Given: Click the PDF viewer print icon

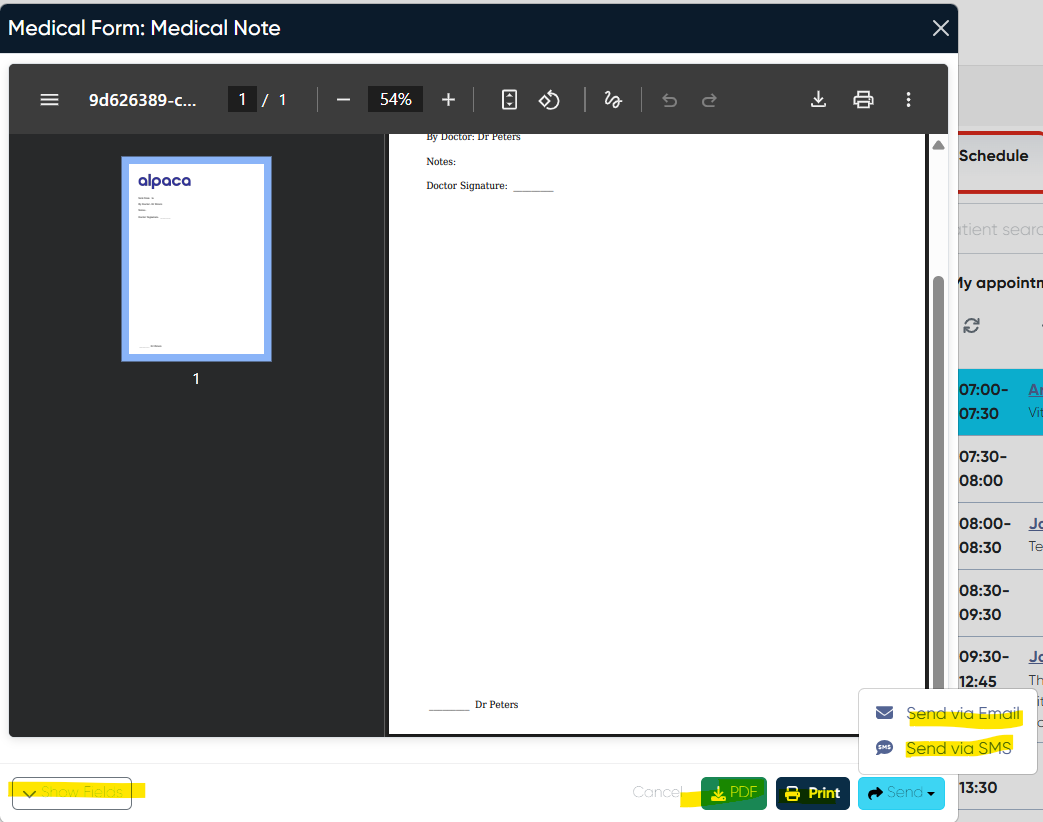Looking at the screenshot, I should (x=863, y=99).
